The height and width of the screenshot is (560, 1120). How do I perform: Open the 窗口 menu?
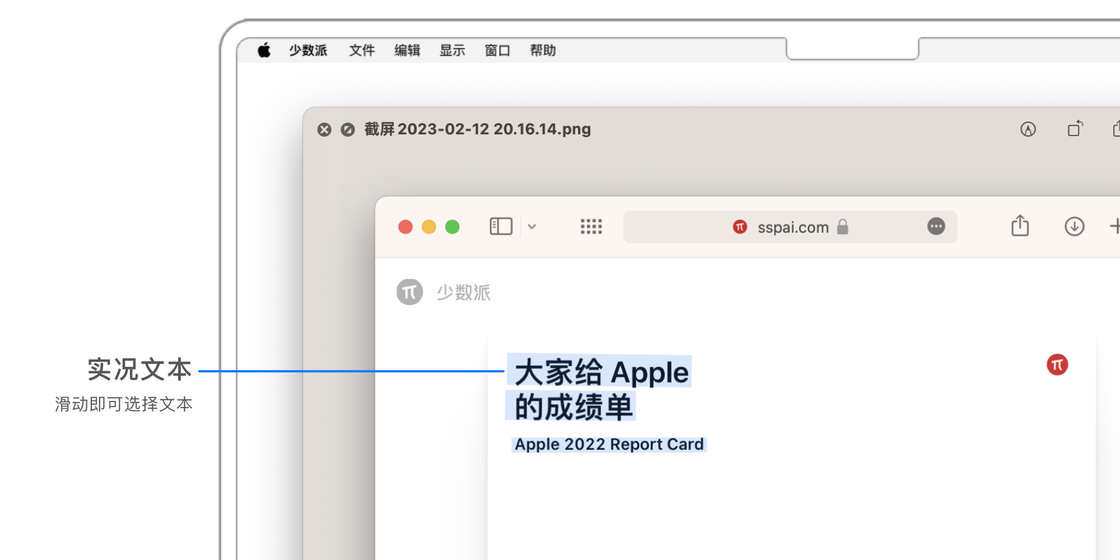pyautogui.click(x=497, y=51)
